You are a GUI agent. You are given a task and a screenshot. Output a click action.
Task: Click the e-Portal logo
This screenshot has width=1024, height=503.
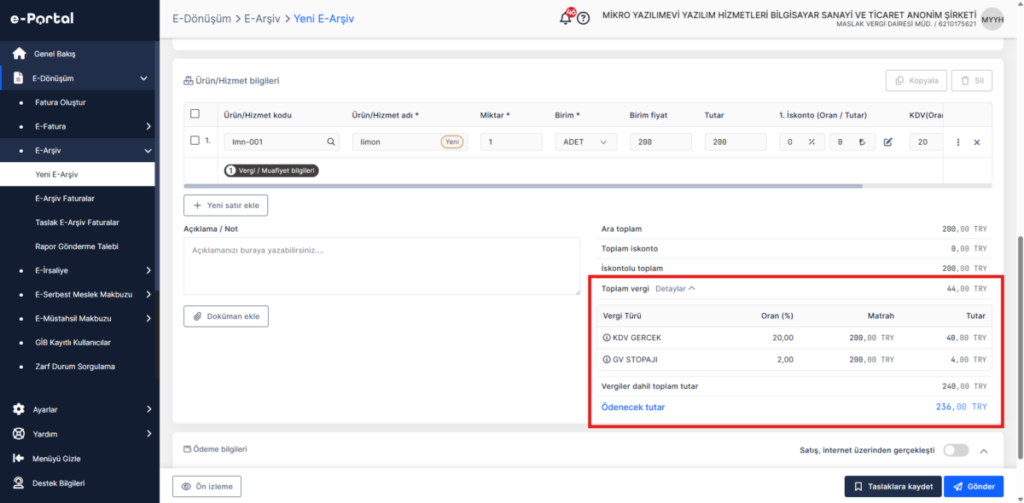[42, 18]
